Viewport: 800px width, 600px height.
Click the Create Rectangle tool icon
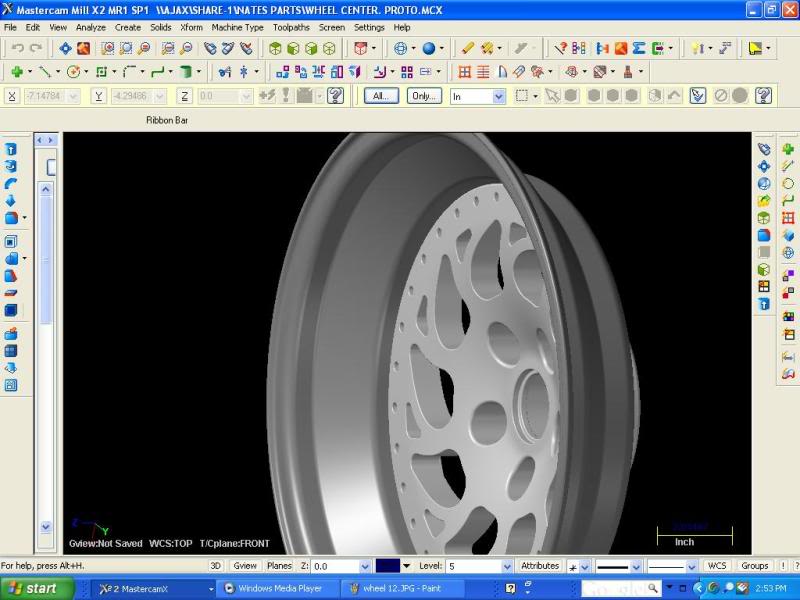[x=101, y=72]
